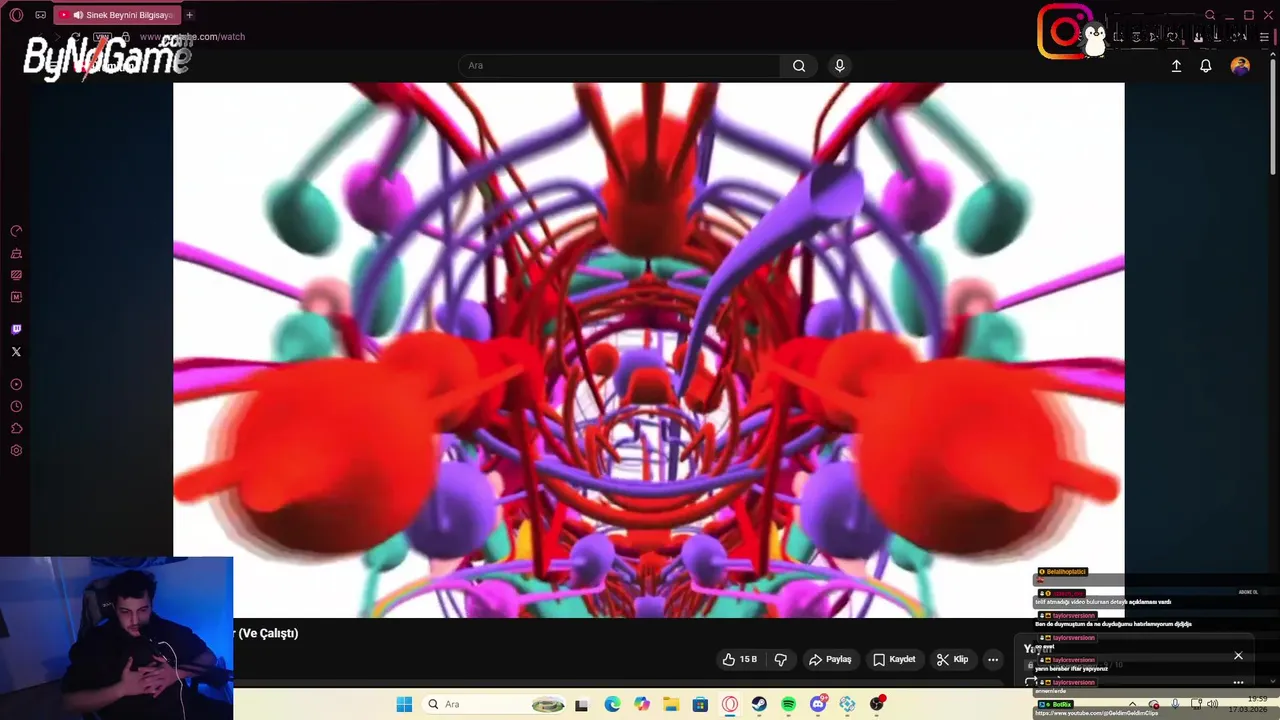Screen dimensions: 1280x720
Task: Open the sidebar news/notes icon
Action: [x=16, y=275]
